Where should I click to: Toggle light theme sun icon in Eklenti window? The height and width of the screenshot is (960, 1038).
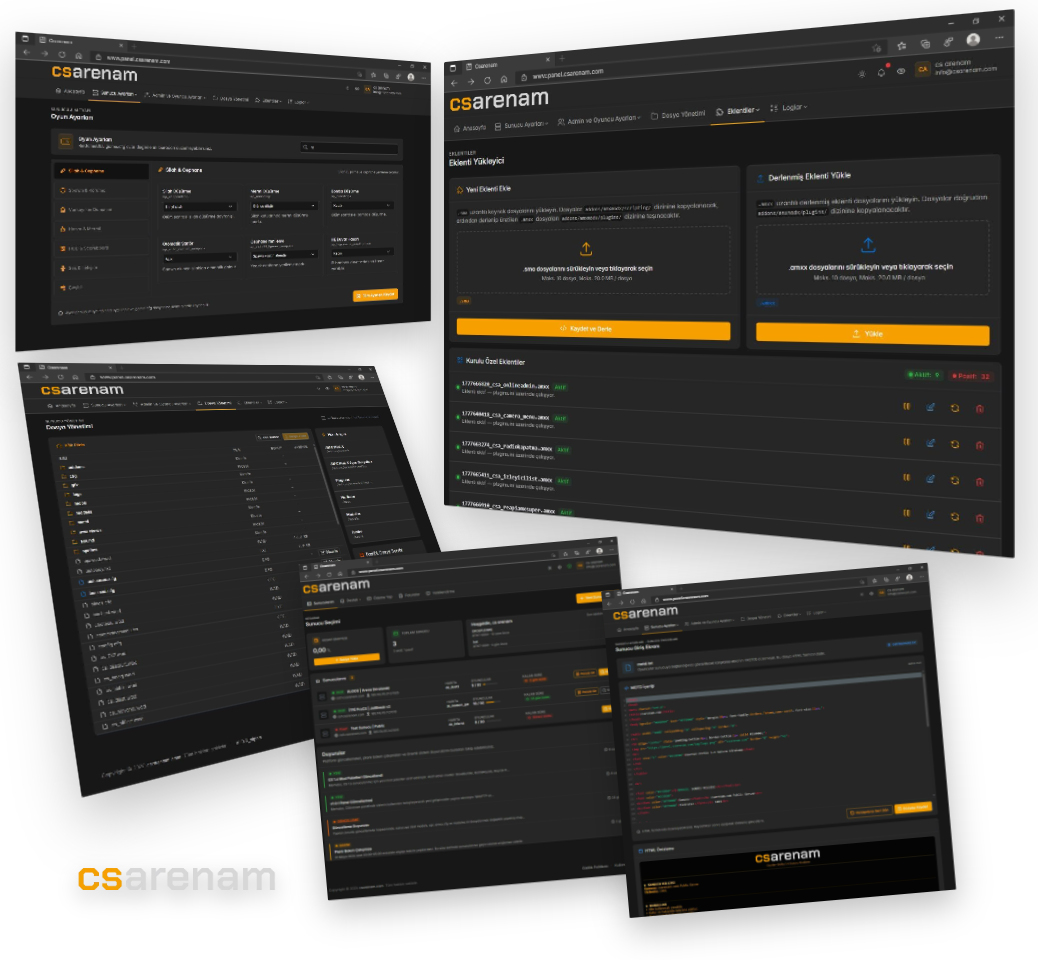[861, 73]
